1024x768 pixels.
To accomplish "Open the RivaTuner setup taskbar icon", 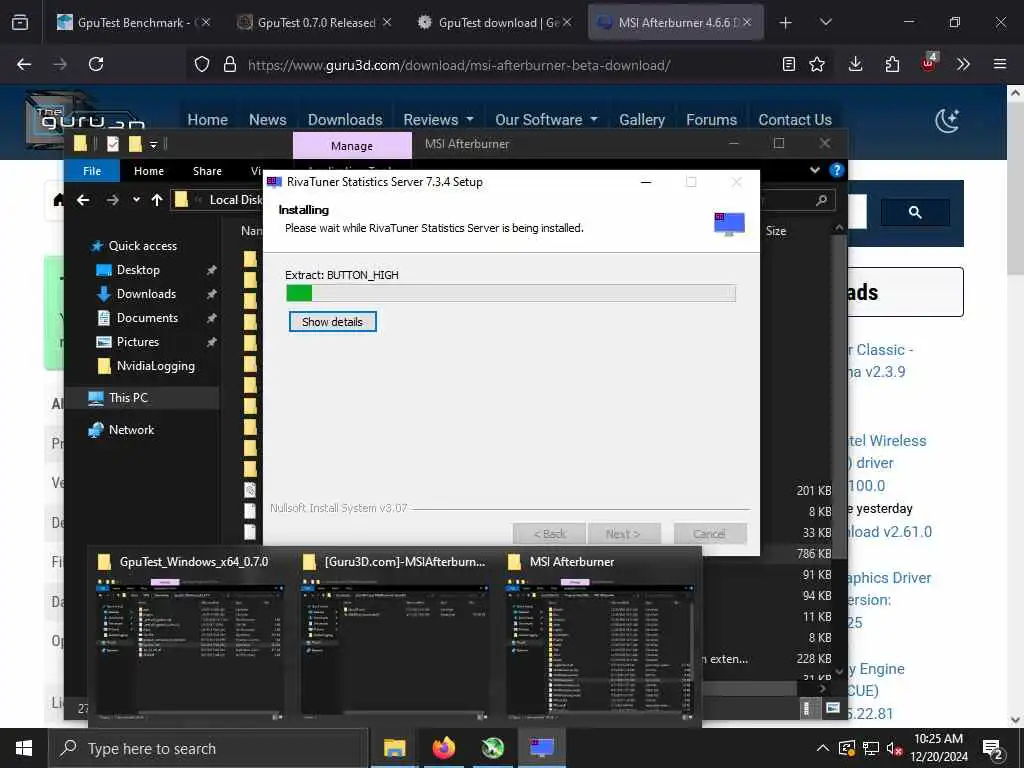I will [x=541, y=748].
